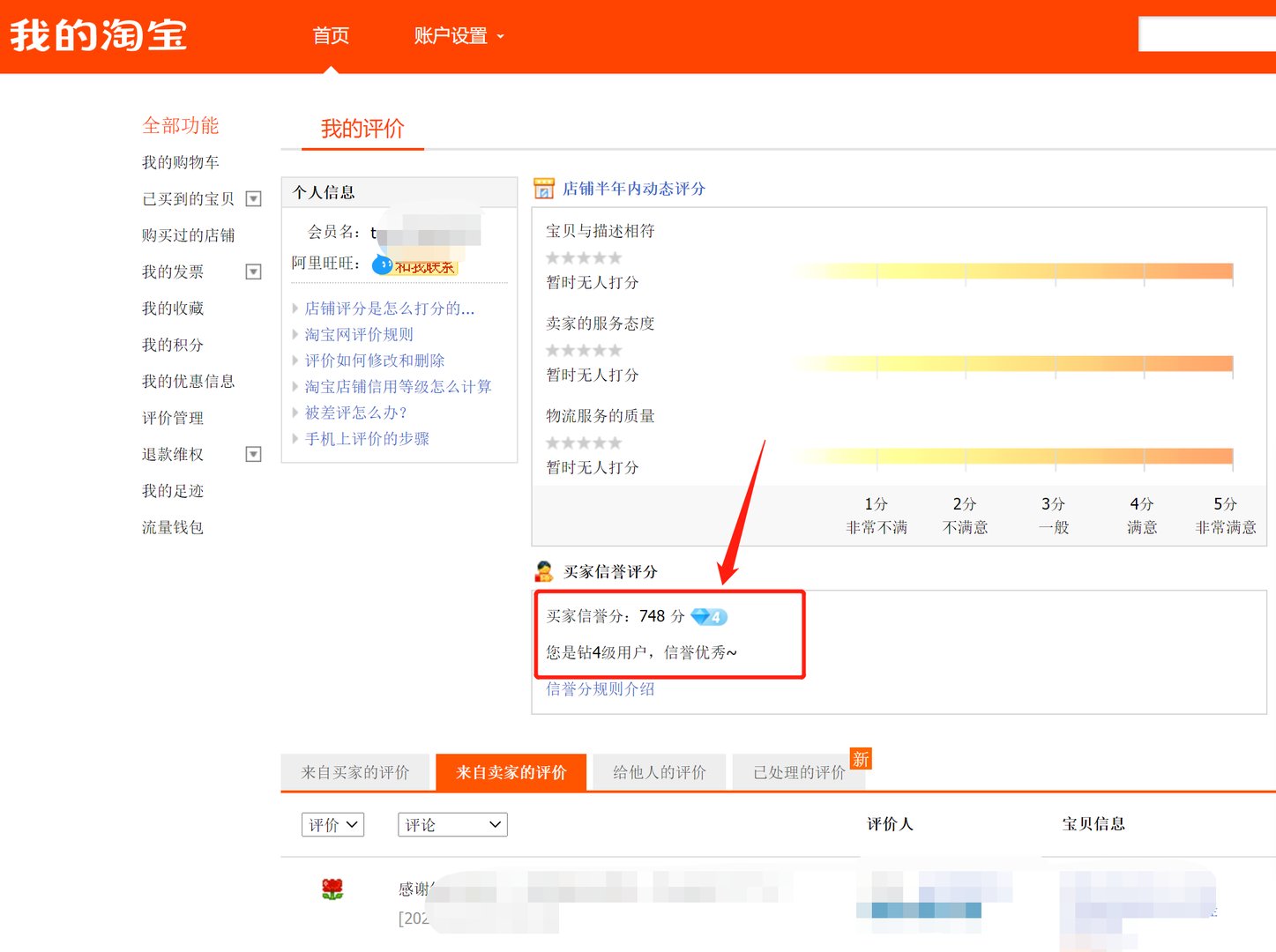The image size is (1276, 952).
Task: Click the search input field at top right
Action: pos(1208,33)
